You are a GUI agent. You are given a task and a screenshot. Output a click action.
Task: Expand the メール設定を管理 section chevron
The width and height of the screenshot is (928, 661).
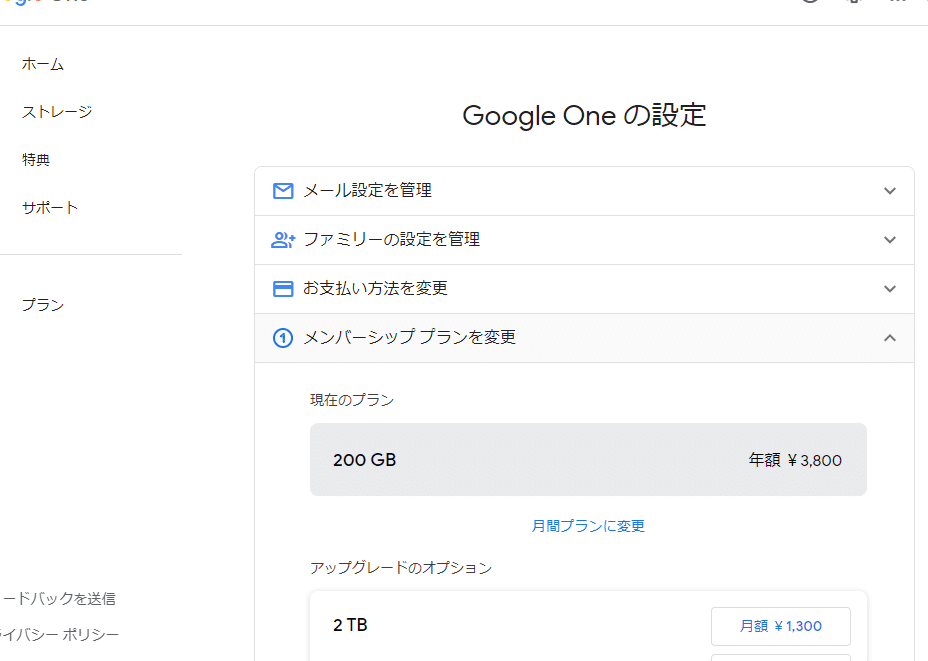(889, 190)
